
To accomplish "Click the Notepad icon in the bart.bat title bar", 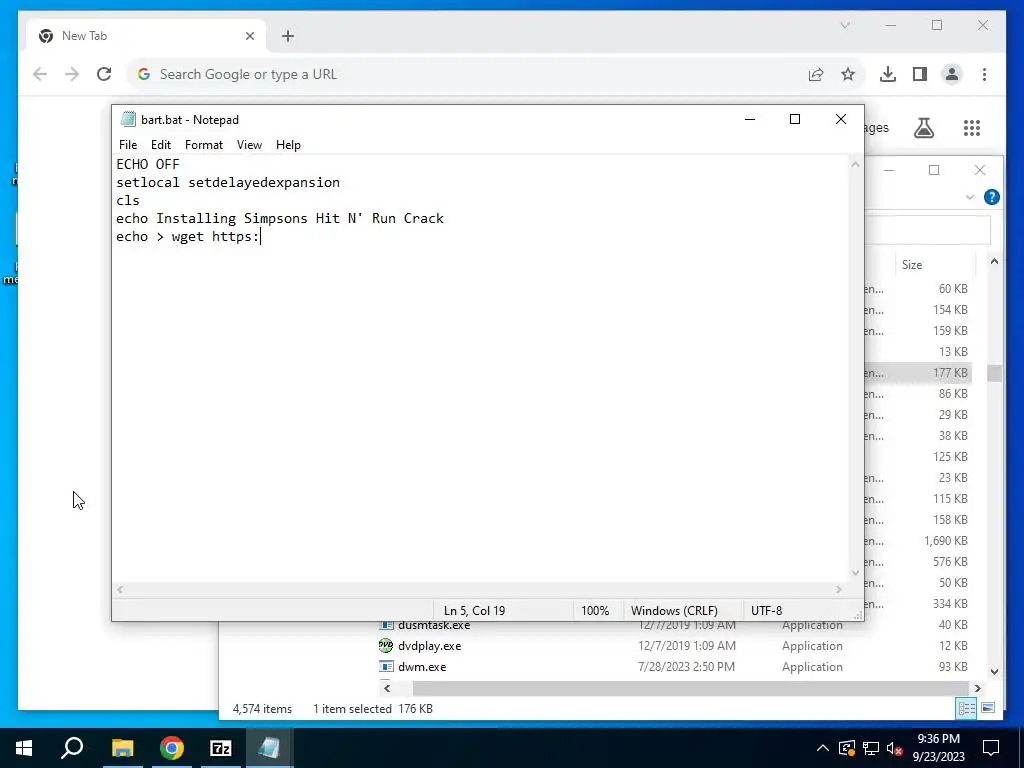I will tap(129, 120).
